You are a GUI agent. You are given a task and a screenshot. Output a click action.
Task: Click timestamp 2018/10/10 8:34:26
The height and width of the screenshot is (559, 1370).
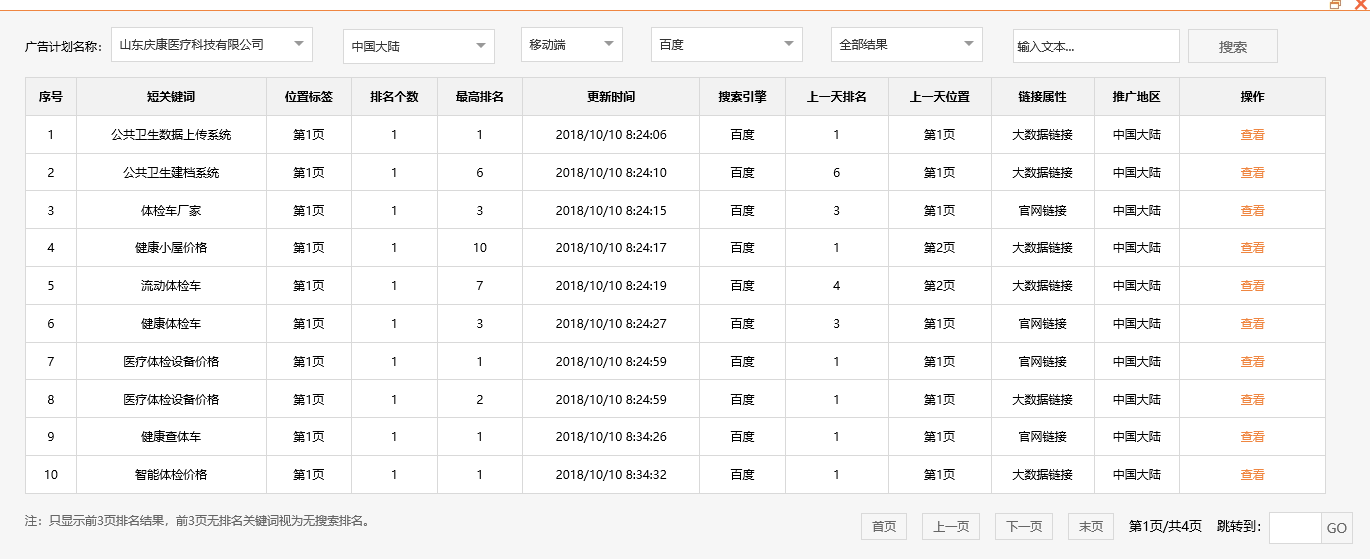pos(611,437)
